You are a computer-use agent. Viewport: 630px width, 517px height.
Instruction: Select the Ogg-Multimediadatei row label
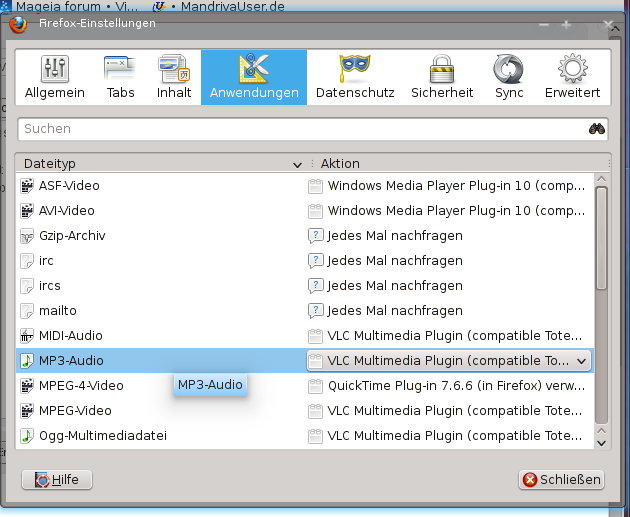pyautogui.click(x=103, y=436)
